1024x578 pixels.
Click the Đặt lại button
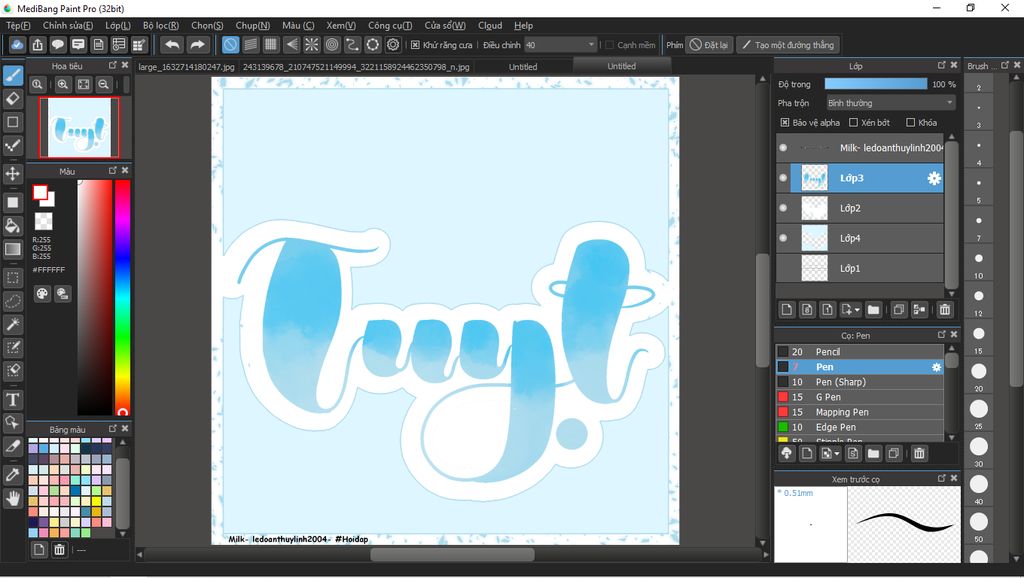coord(709,45)
